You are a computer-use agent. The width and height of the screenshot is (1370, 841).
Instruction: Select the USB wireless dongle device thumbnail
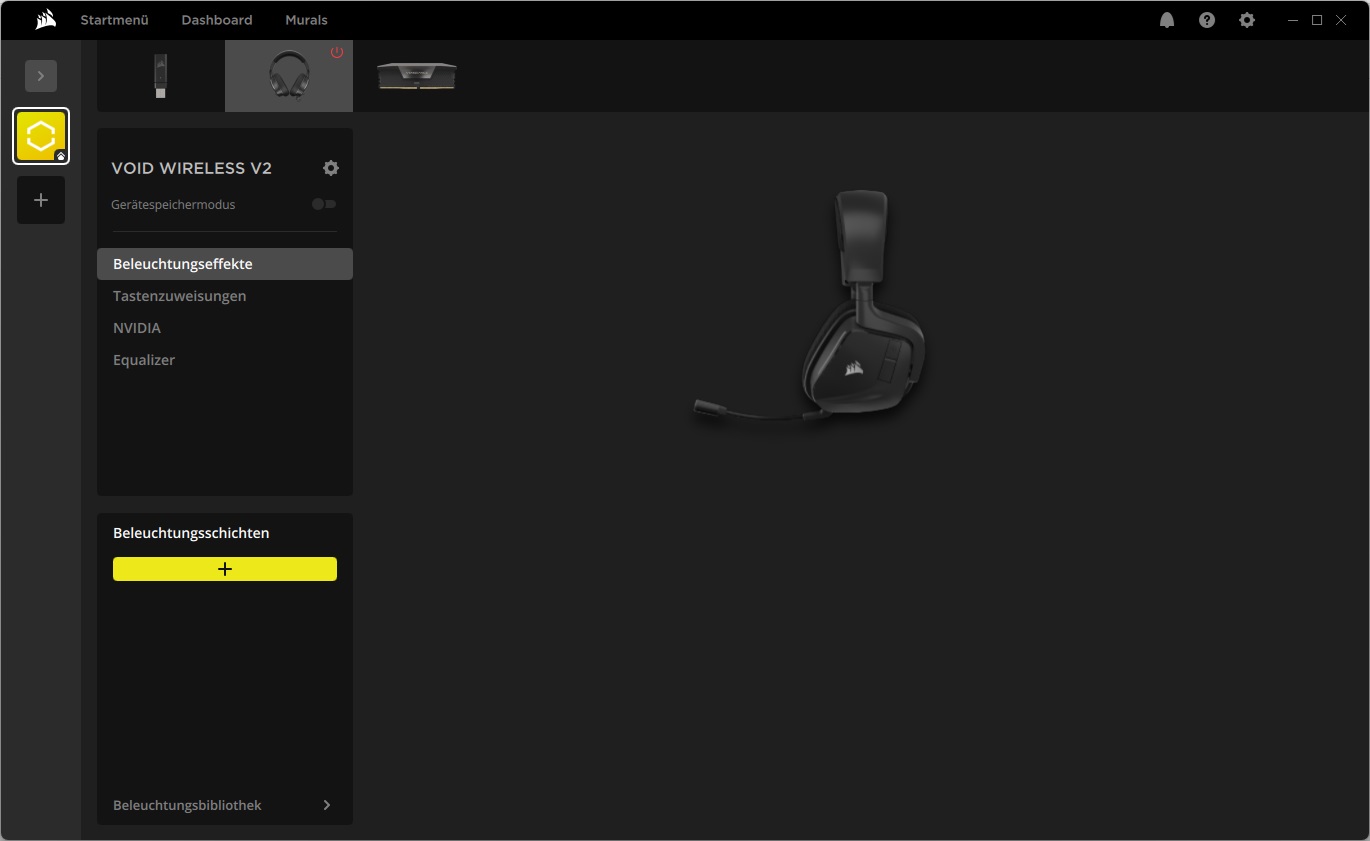[x=160, y=76]
